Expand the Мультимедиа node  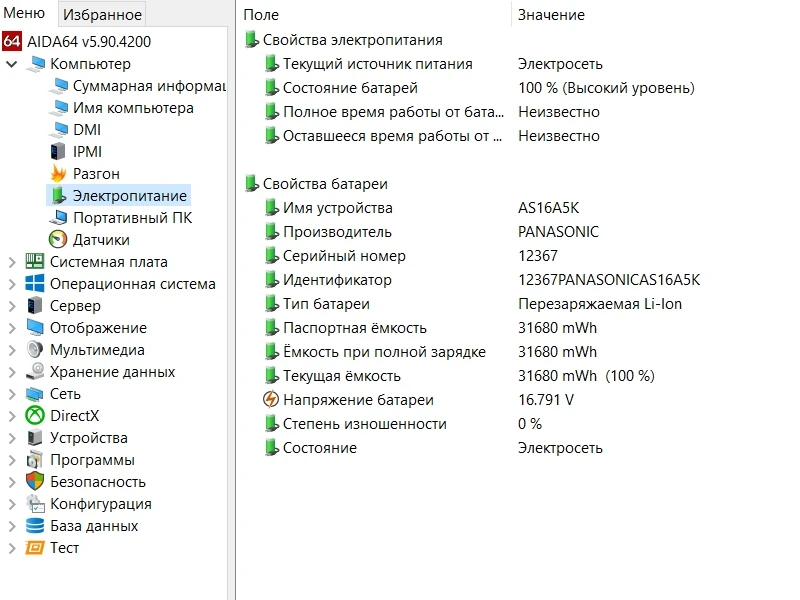pyautogui.click(x=12, y=349)
